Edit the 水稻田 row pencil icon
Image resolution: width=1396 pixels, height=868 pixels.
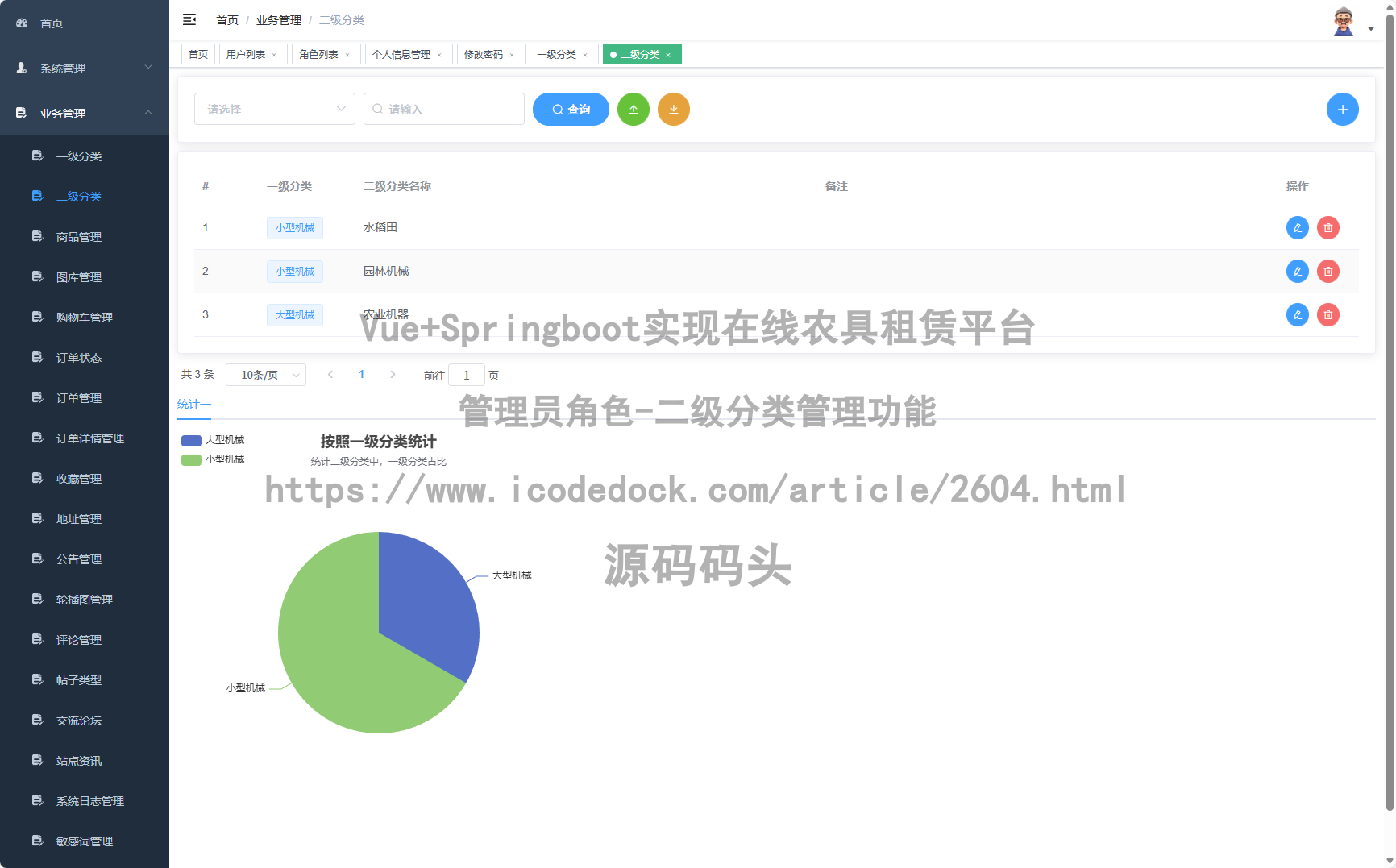tap(1297, 227)
